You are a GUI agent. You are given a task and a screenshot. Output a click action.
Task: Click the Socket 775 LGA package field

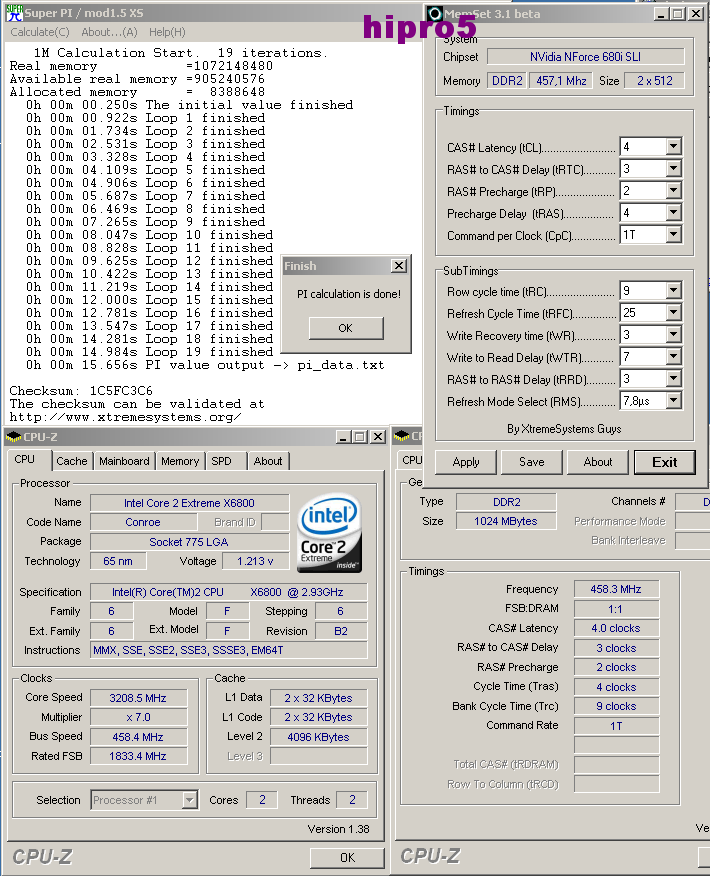(189, 542)
